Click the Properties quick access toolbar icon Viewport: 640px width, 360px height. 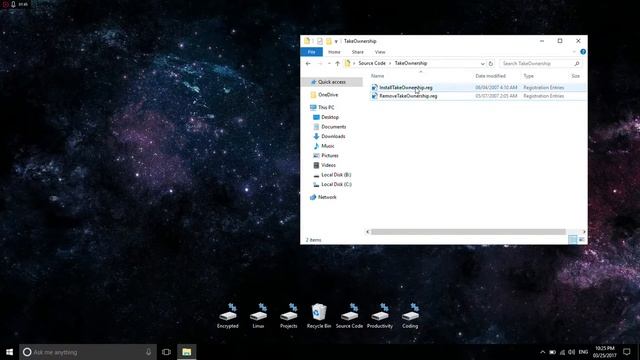tap(320, 41)
